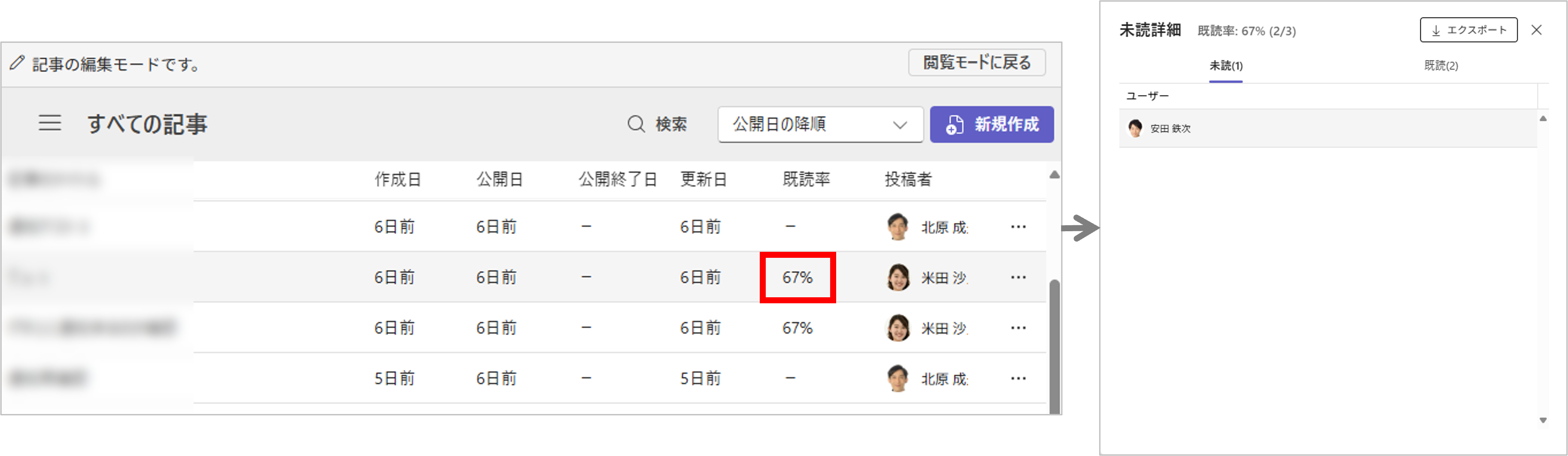Click 5日前 updated date cell
Screen dimensions: 1568x456
[x=700, y=378]
